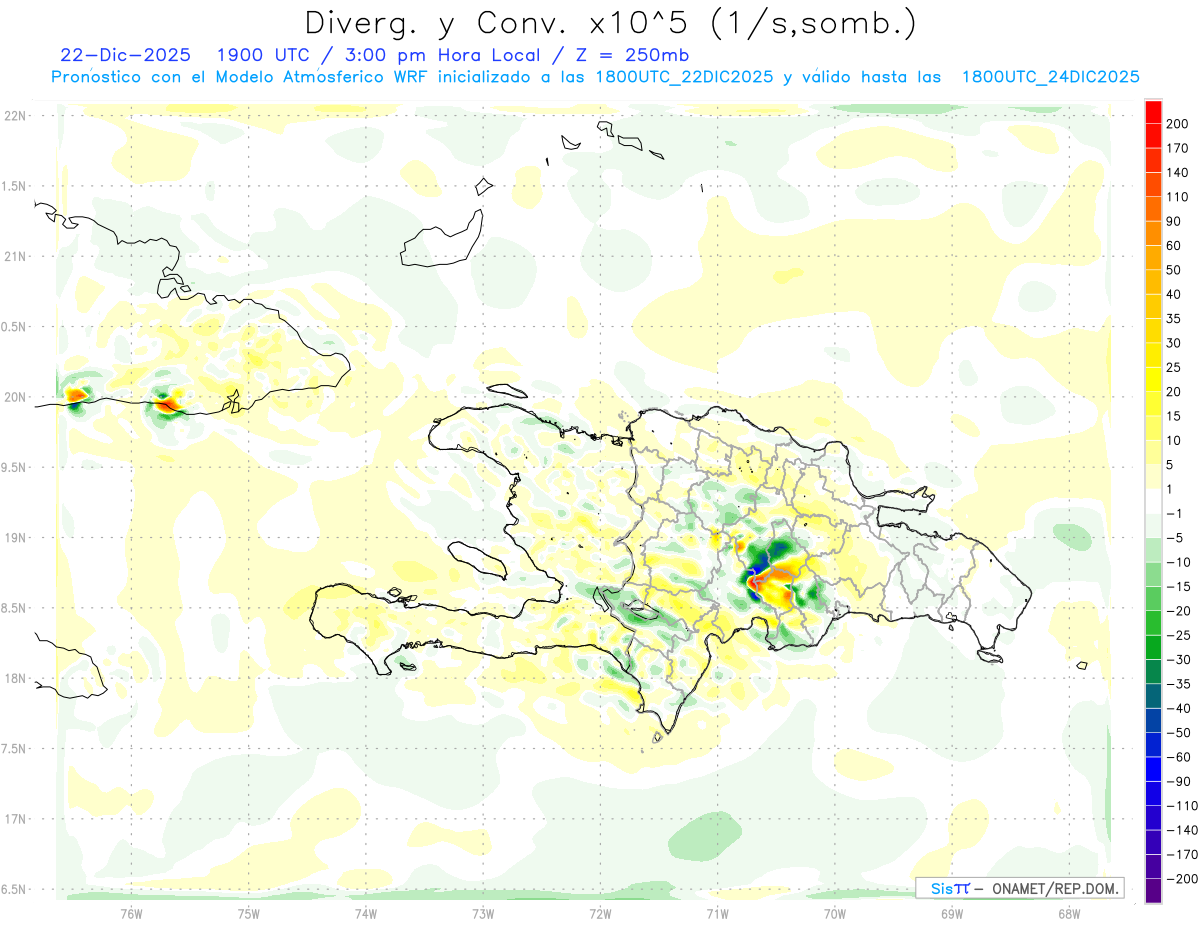The image size is (1200, 927).
Task: Click the '75W' longitude label
Action: (x=249, y=914)
